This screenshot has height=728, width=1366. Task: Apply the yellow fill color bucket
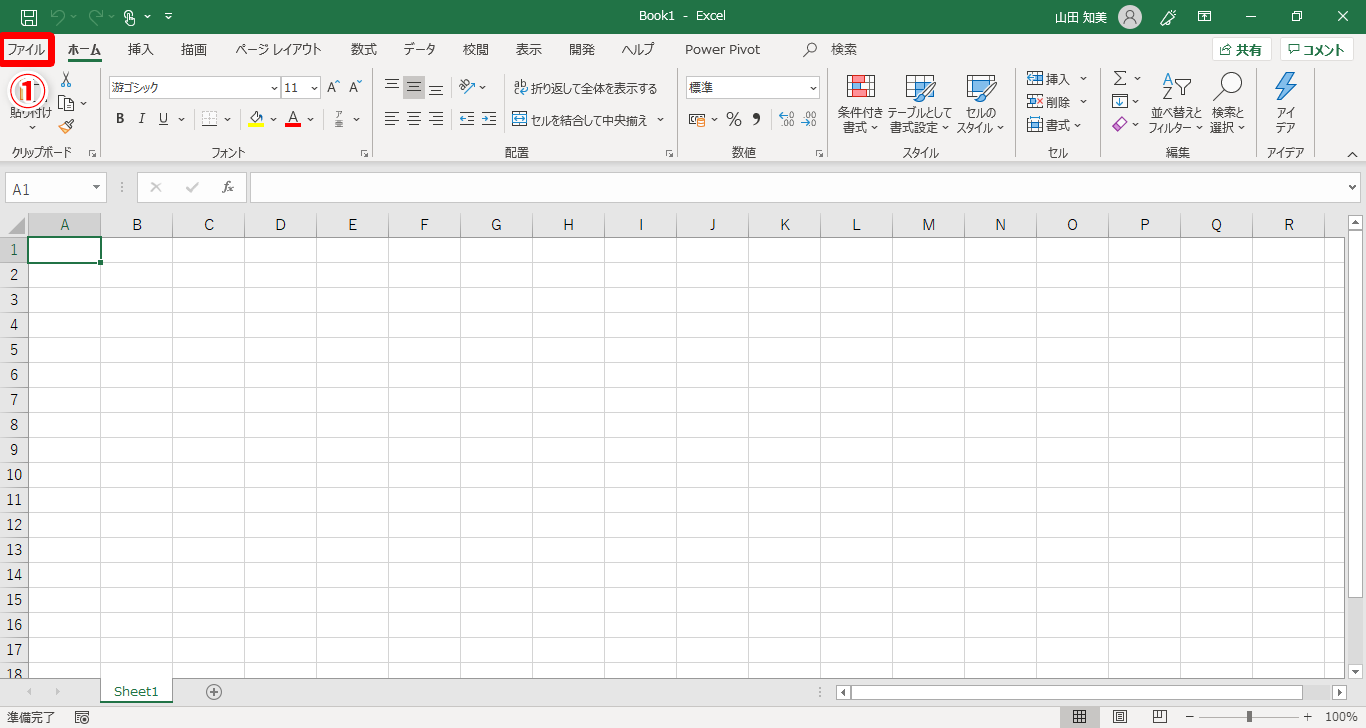[256, 119]
